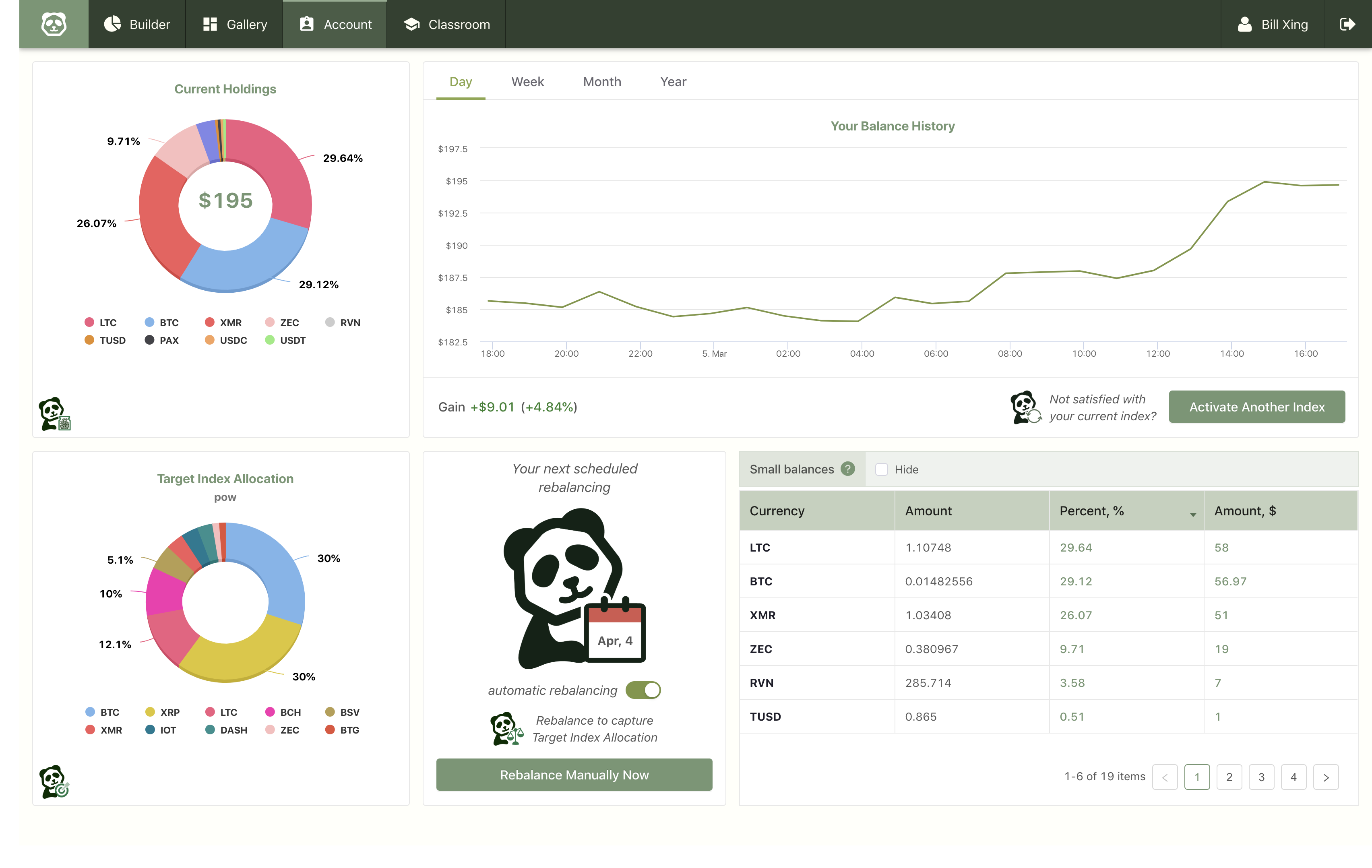Select the Year view tab

673,81
